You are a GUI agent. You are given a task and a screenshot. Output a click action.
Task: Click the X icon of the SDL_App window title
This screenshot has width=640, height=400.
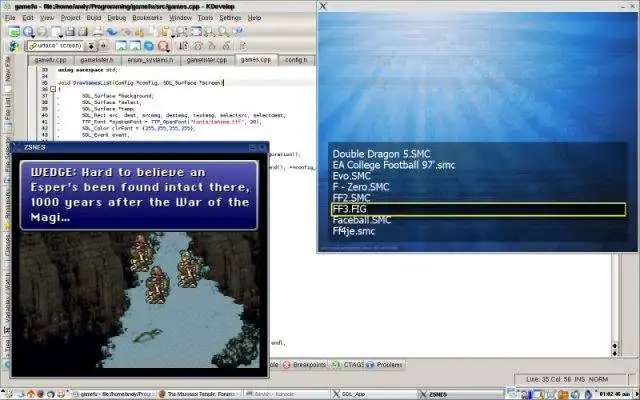pos(323,6)
